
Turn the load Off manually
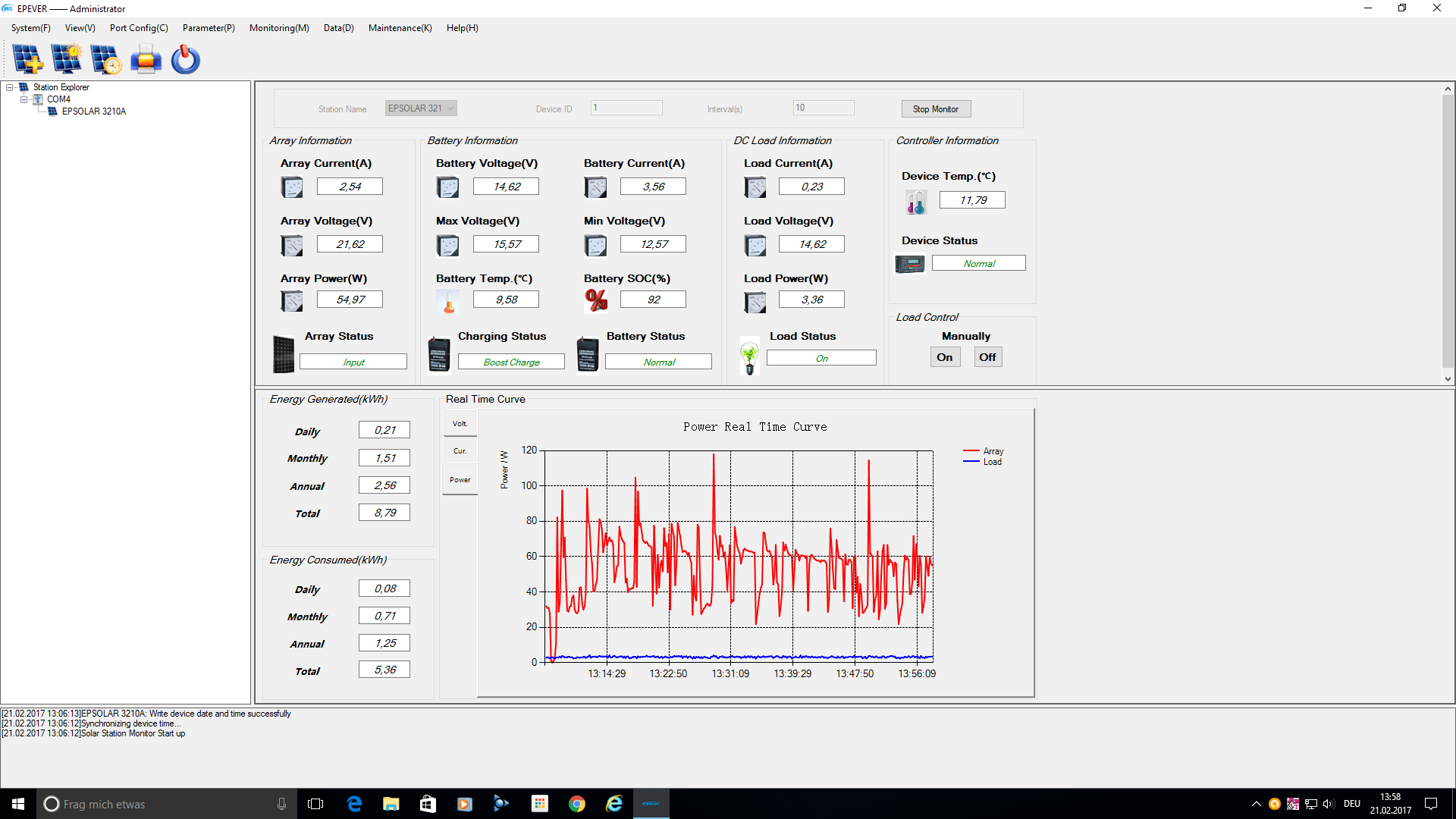(987, 357)
